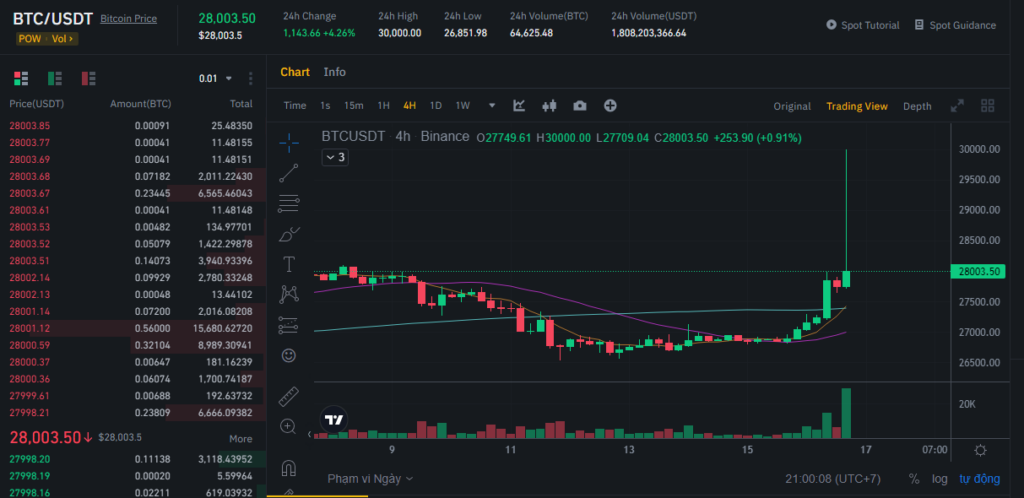Click the buy order price 27998.19
This screenshot has height=498, width=1024.
tap(29, 476)
